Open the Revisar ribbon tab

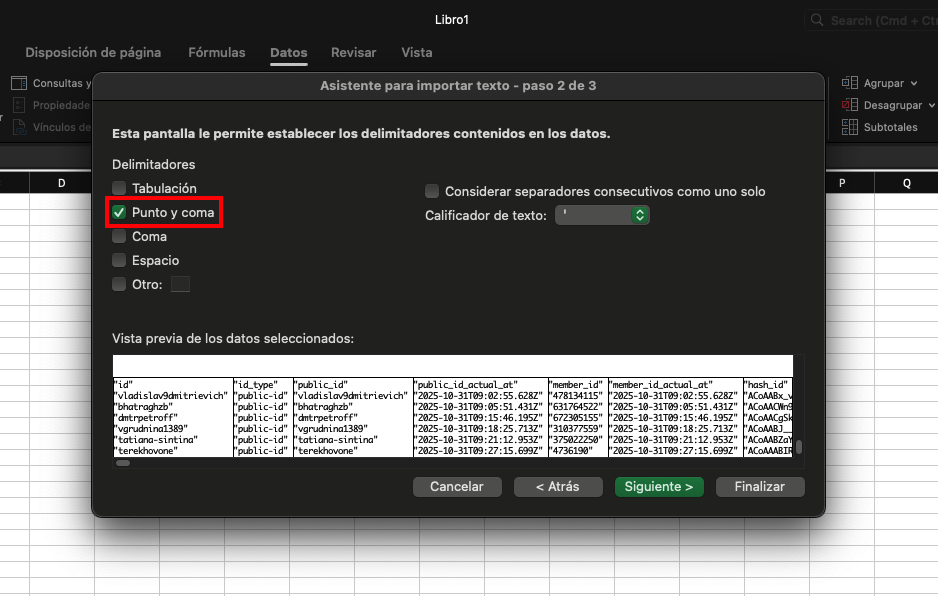point(353,53)
